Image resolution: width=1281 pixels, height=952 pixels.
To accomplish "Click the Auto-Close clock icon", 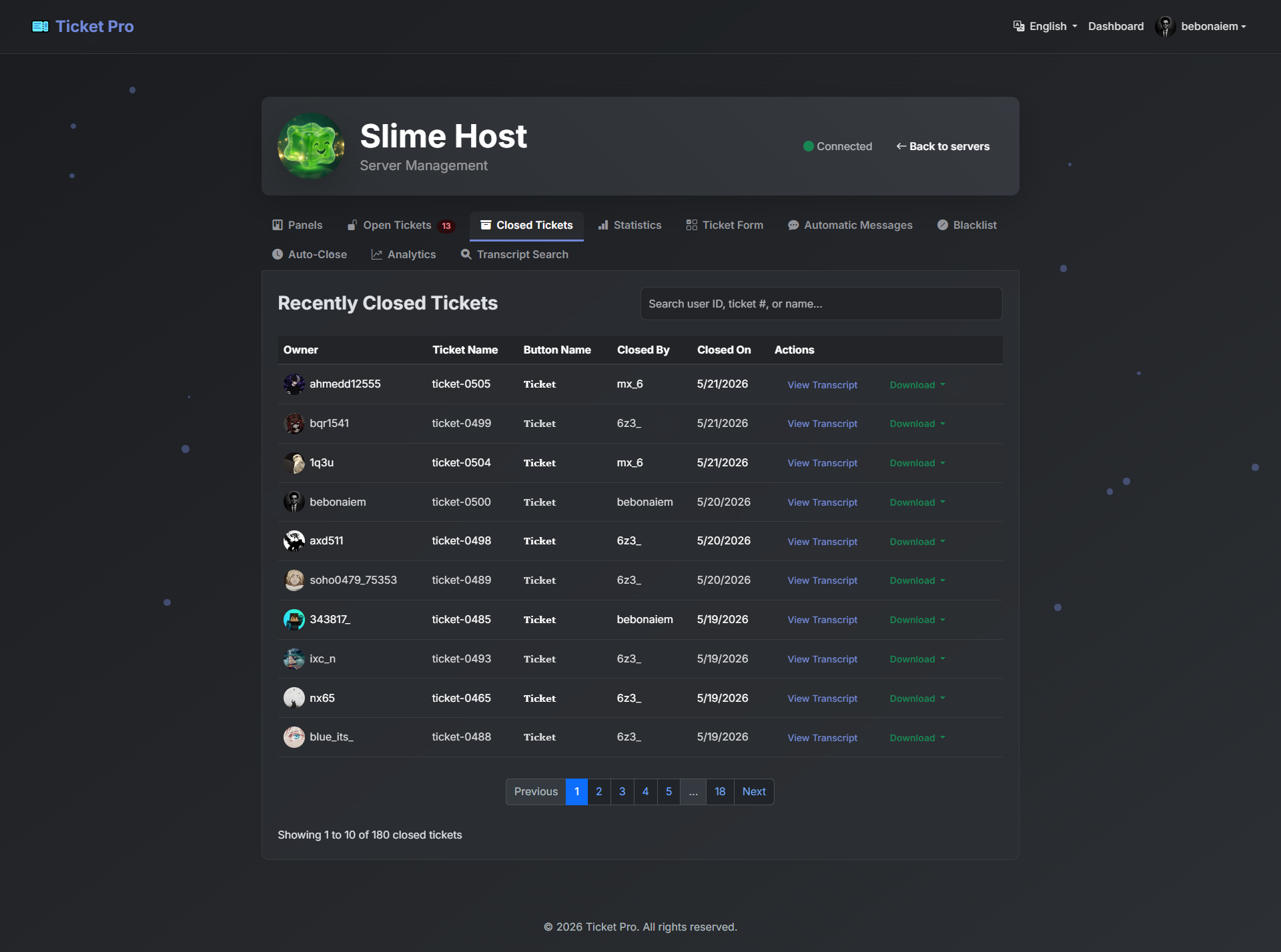I will [278, 254].
